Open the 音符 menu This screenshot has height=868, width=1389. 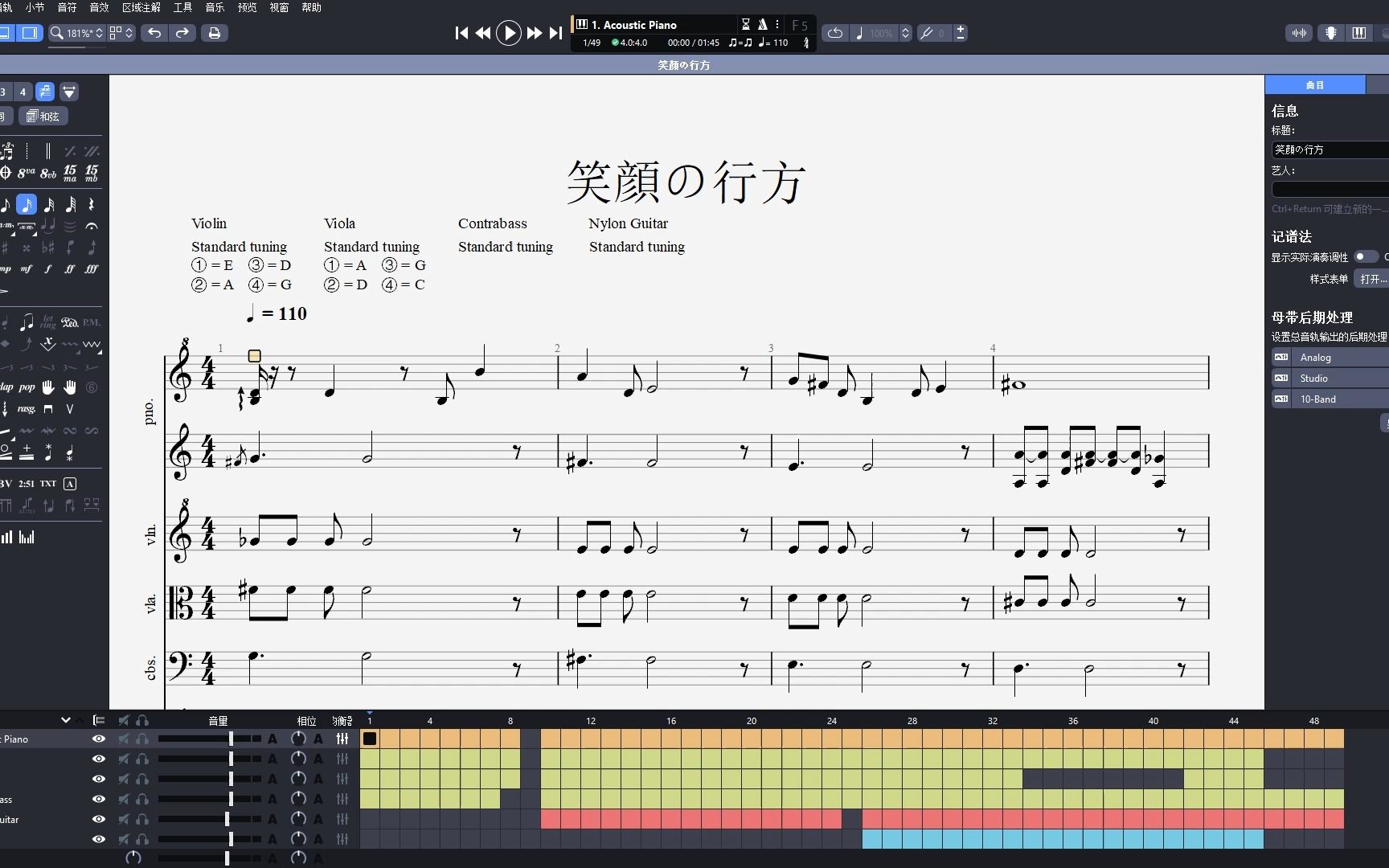pyautogui.click(x=68, y=7)
